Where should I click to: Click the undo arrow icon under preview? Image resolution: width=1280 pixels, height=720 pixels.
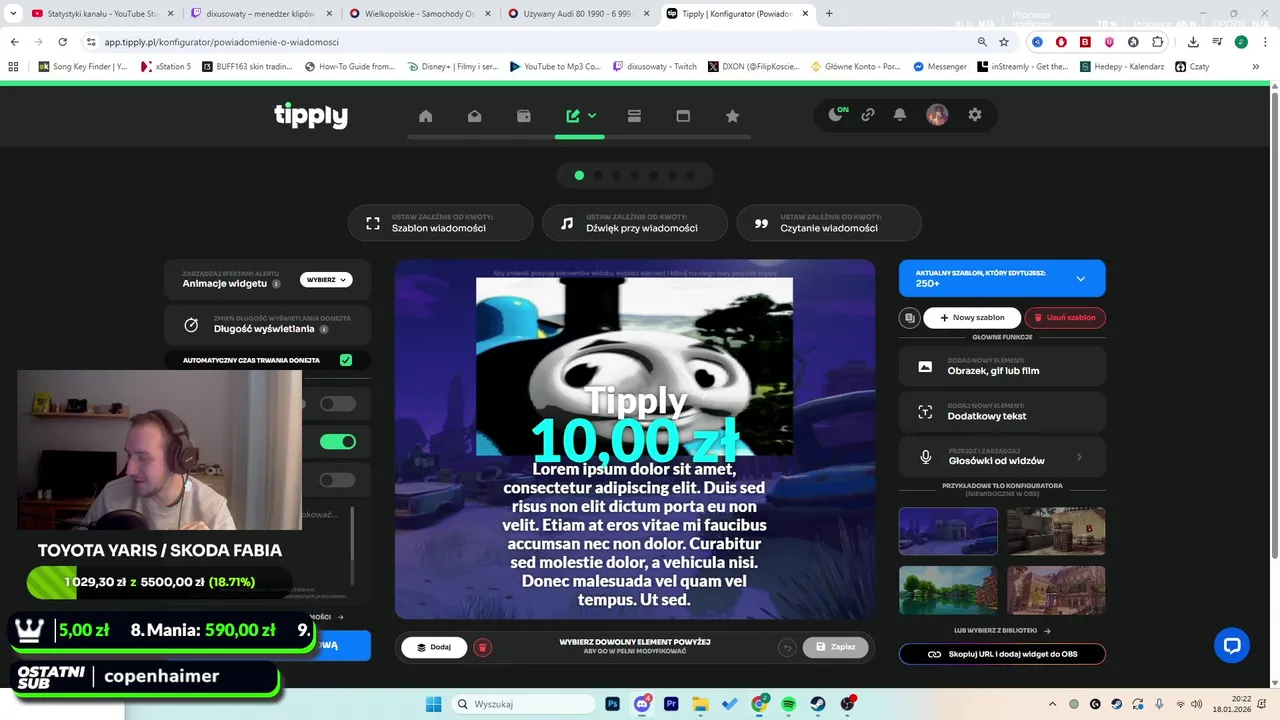point(787,647)
